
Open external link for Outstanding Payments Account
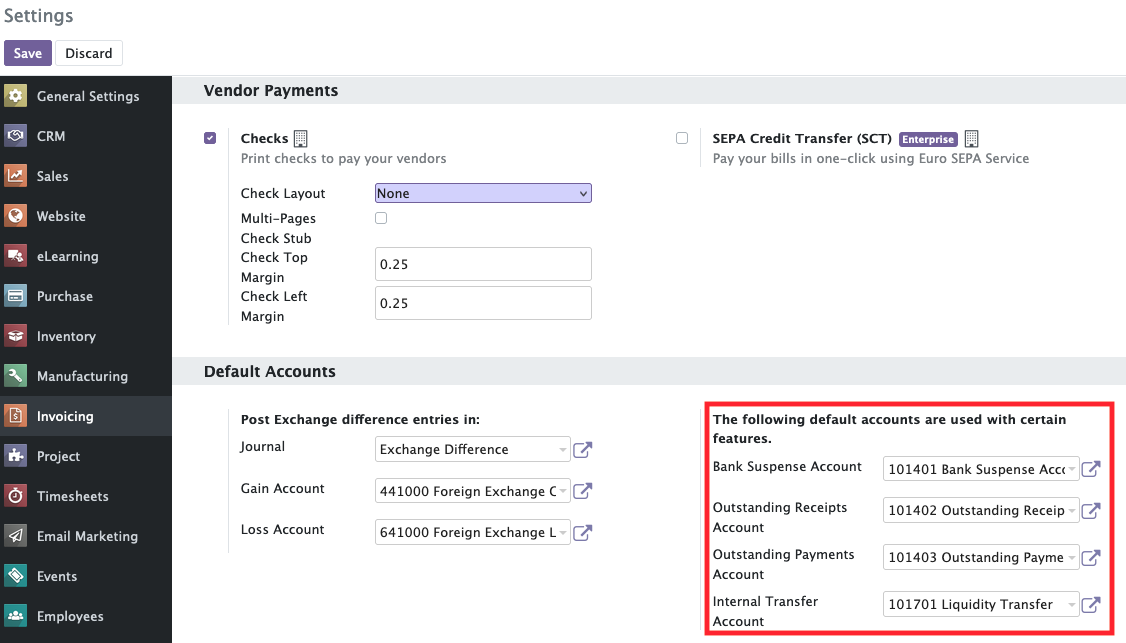point(1091,558)
